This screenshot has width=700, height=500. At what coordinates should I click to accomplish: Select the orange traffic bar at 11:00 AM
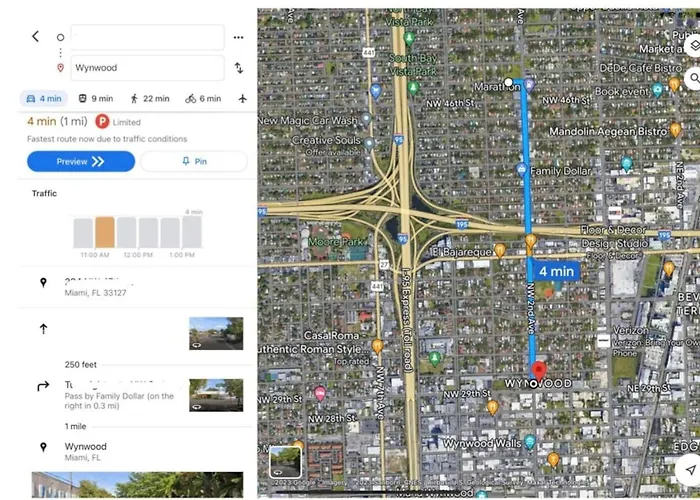(105, 232)
